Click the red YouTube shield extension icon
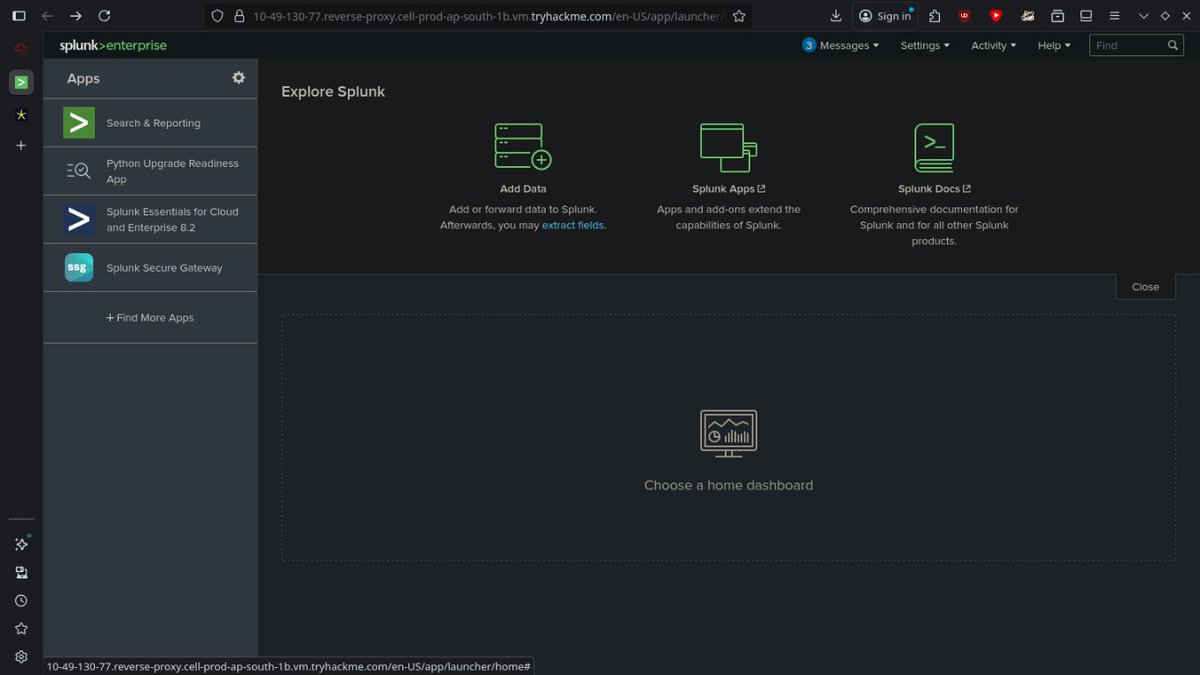Image resolution: width=1200 pixels, height=675 pixels. (995, 16)
